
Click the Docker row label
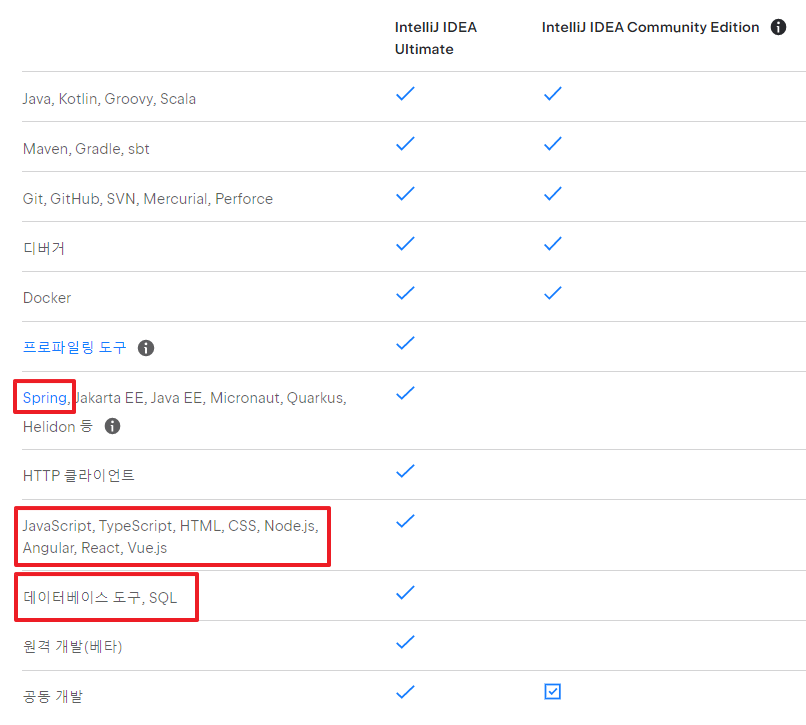click(x=47, y=298)
